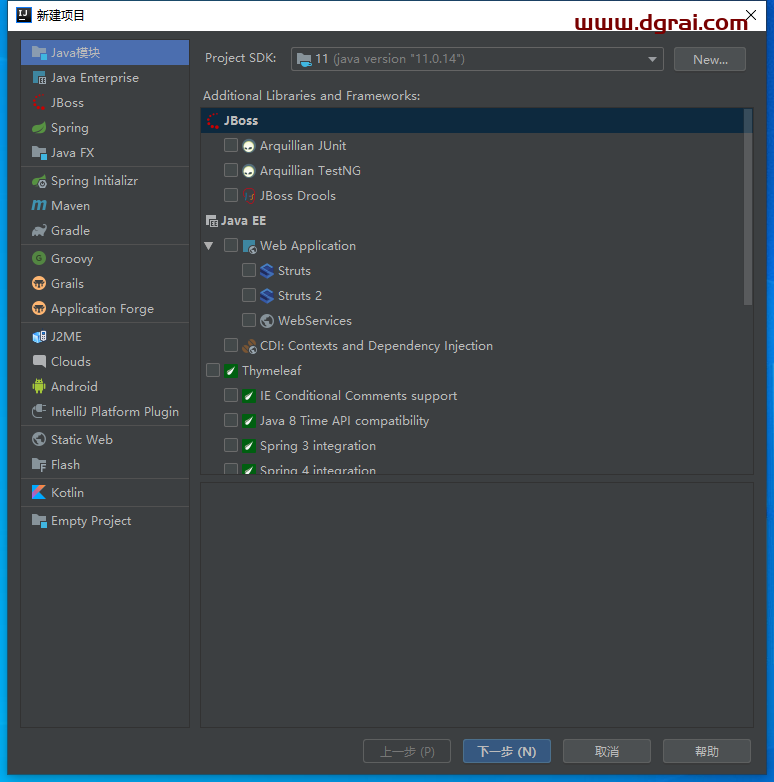Click the Arquillian TestNG alien icon
The image size is (774, 782).
[248, 171]
